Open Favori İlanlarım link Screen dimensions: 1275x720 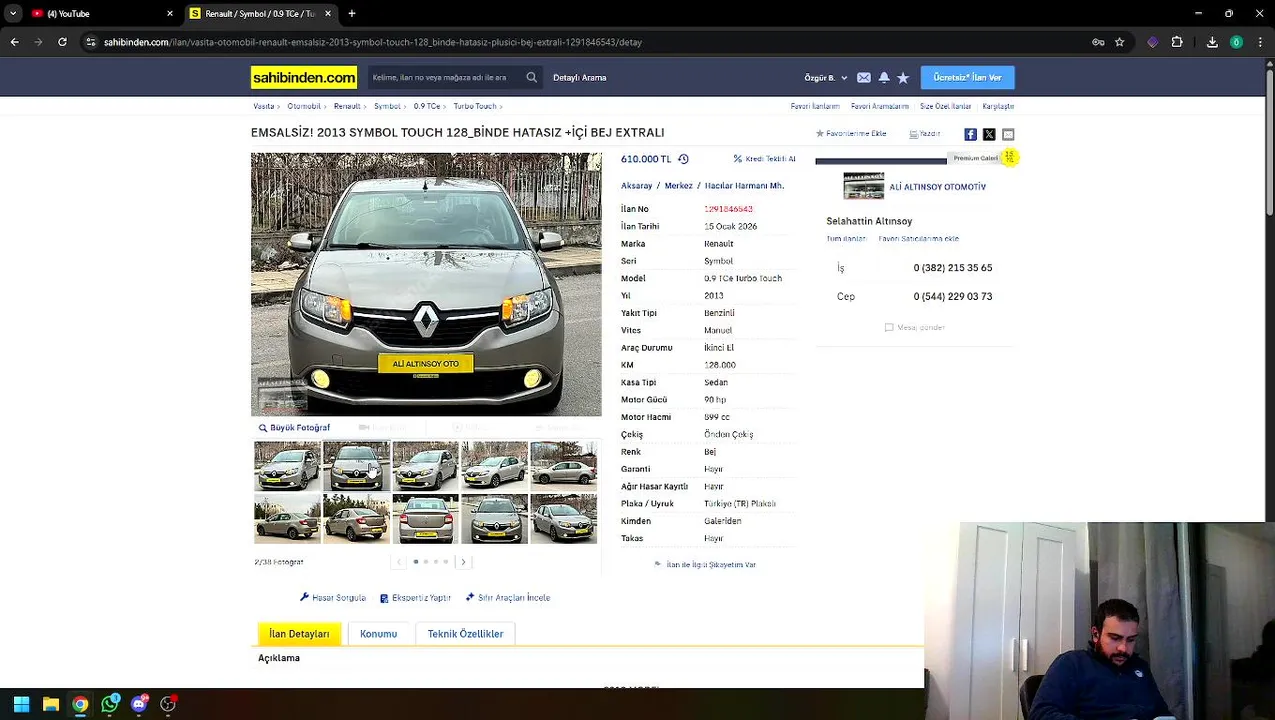[815, 106]
